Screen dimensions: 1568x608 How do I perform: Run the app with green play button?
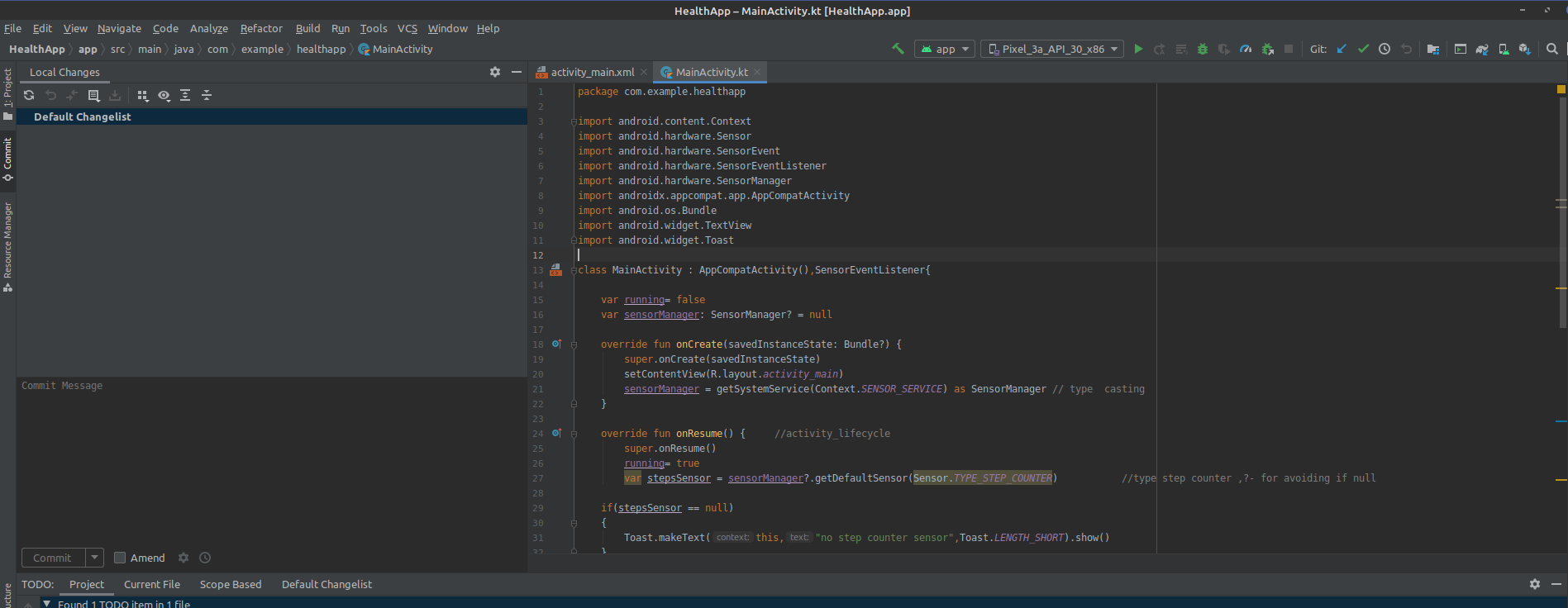(x=1138, y=50)
